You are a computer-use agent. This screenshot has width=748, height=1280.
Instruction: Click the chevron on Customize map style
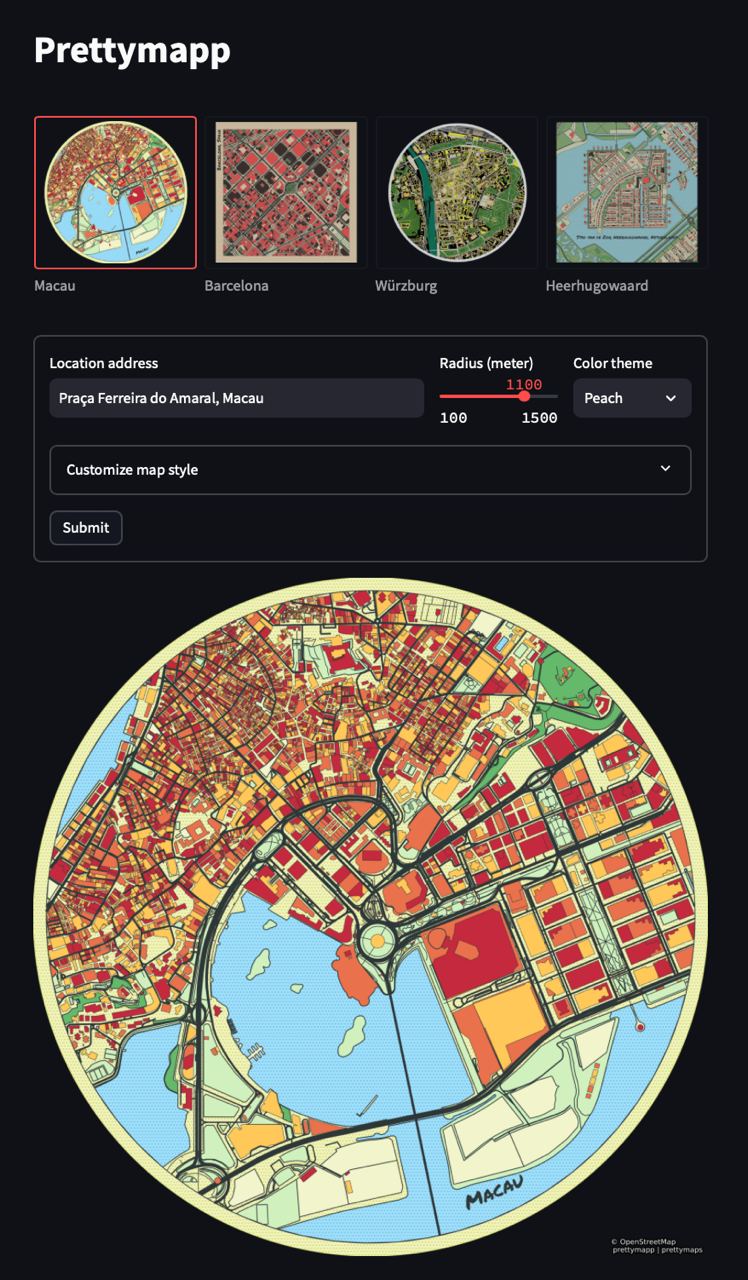(665, 469)
